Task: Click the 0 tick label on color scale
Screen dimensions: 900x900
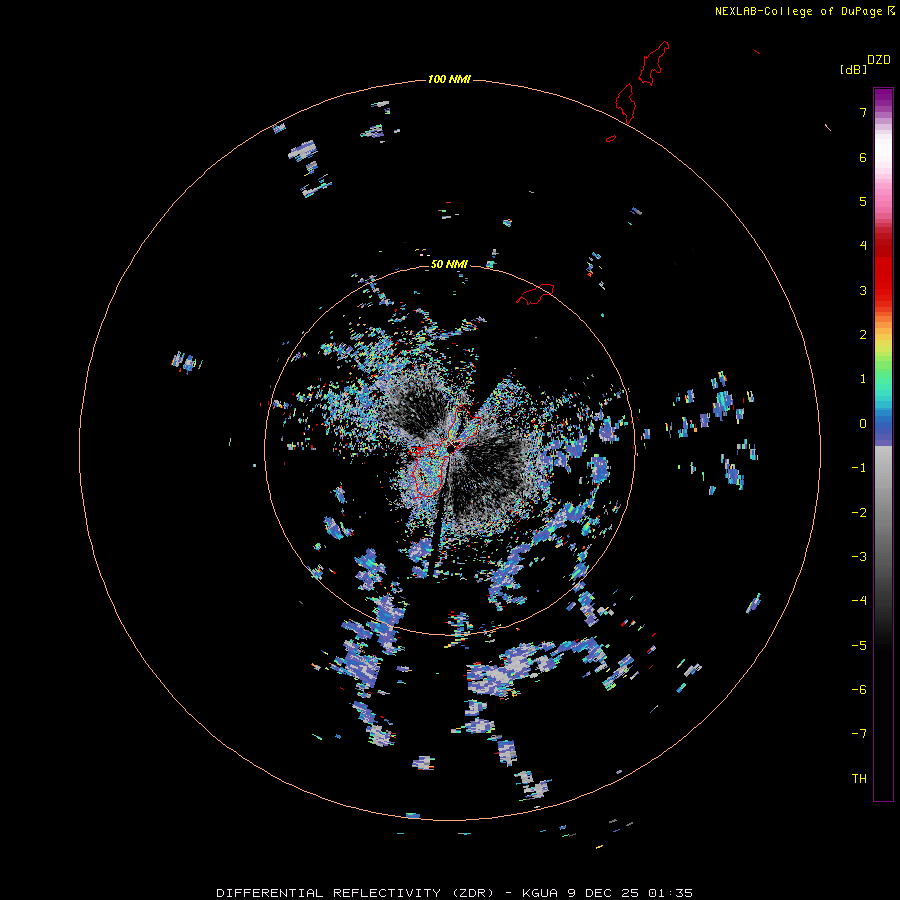Action: 863,424
